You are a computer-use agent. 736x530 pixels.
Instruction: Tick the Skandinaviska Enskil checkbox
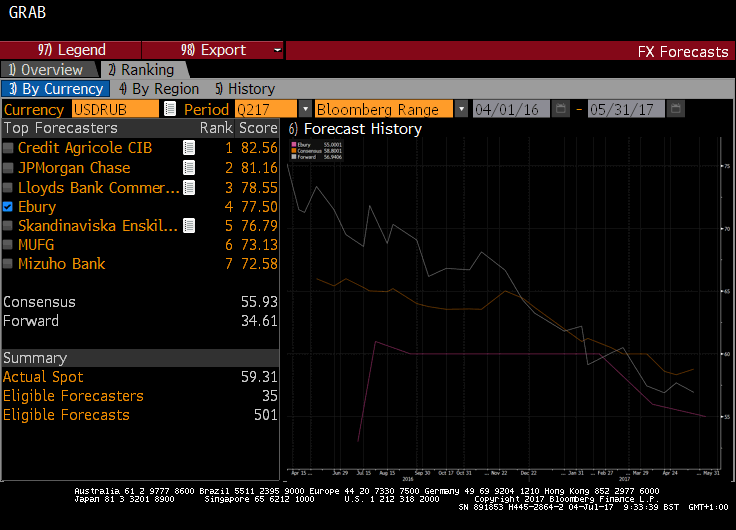(8, 226)
